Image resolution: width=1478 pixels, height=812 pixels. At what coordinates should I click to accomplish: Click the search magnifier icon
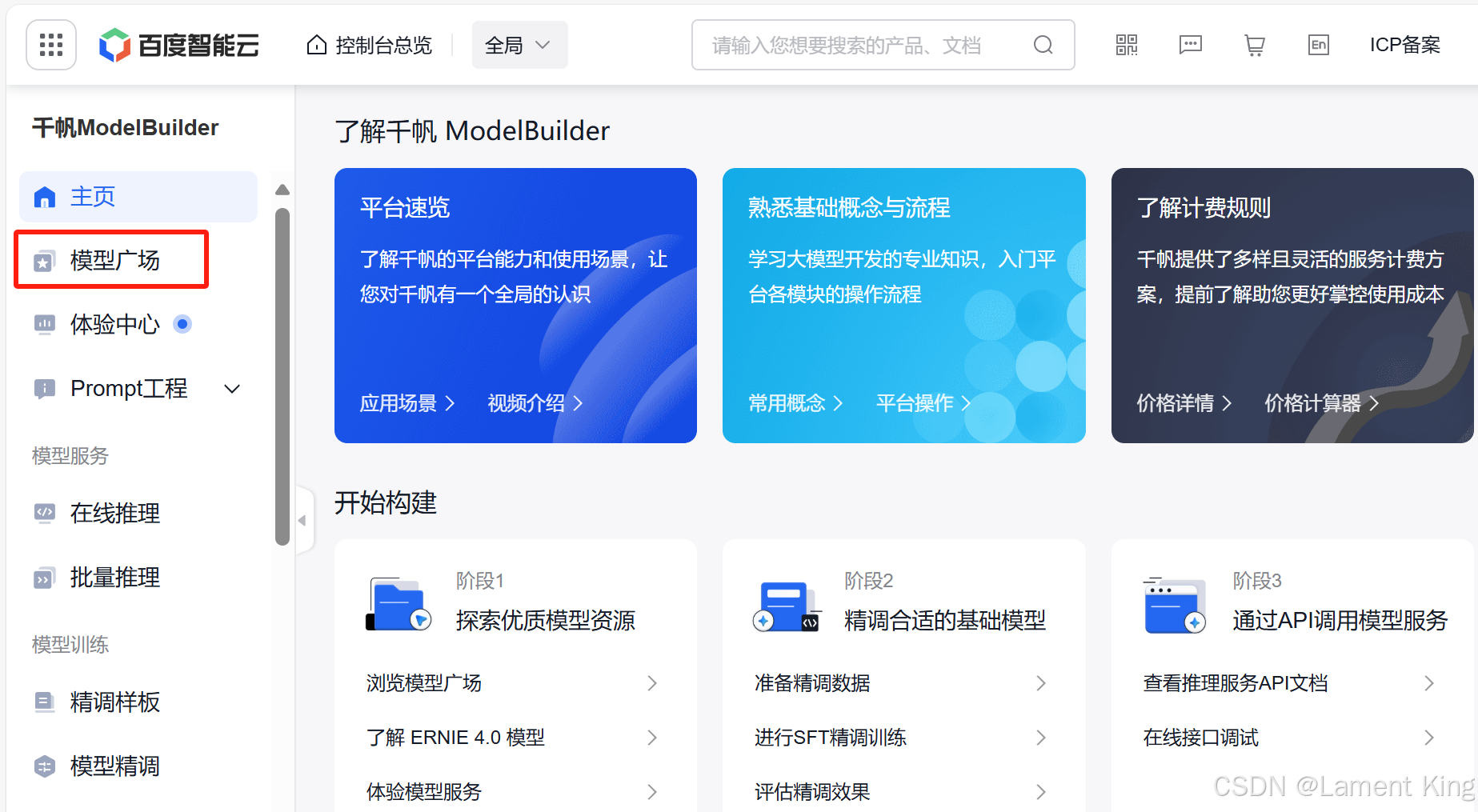pyautogui.click(x=1043, y=45)
